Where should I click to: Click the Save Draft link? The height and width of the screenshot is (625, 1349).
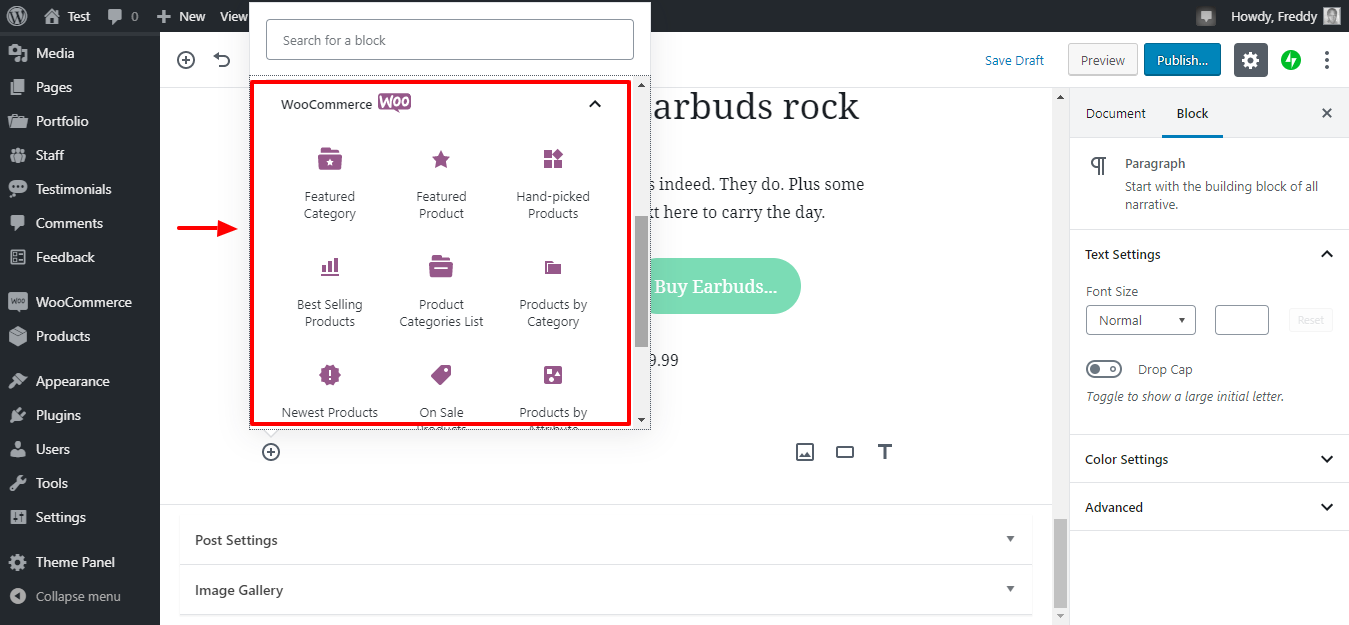coord(1014,60)
